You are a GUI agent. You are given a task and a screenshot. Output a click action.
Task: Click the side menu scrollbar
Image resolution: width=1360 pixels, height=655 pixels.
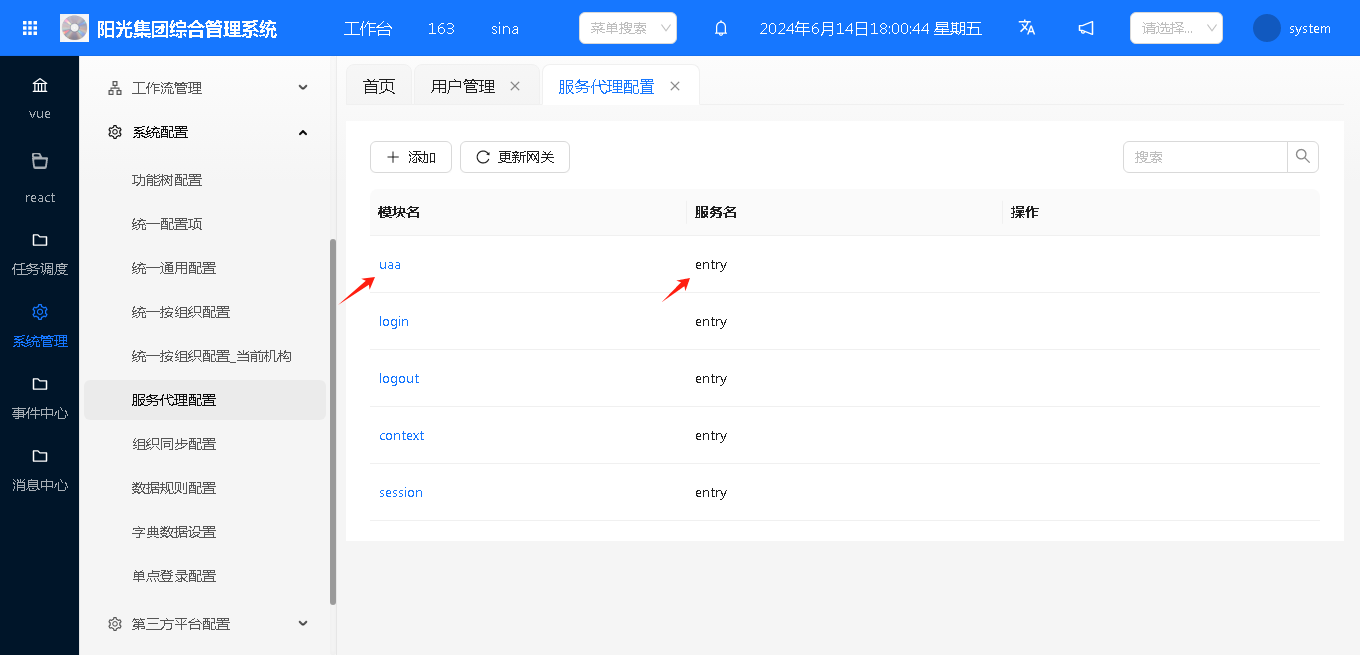click(333, 421)
